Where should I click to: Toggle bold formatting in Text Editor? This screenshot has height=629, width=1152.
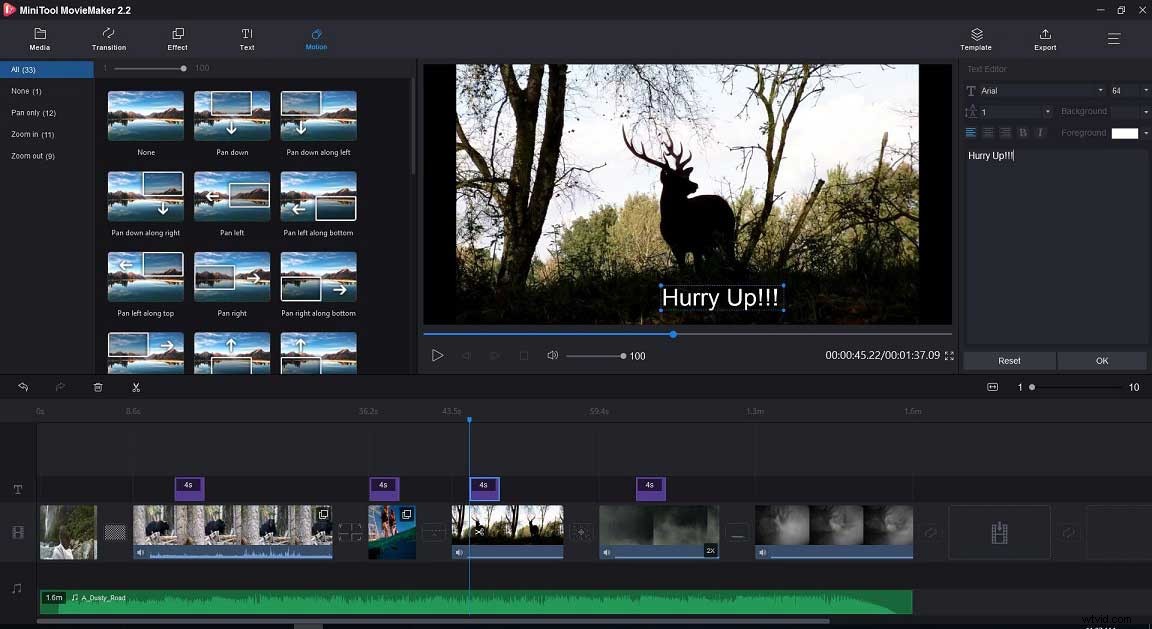click(x=1023, y=132)
